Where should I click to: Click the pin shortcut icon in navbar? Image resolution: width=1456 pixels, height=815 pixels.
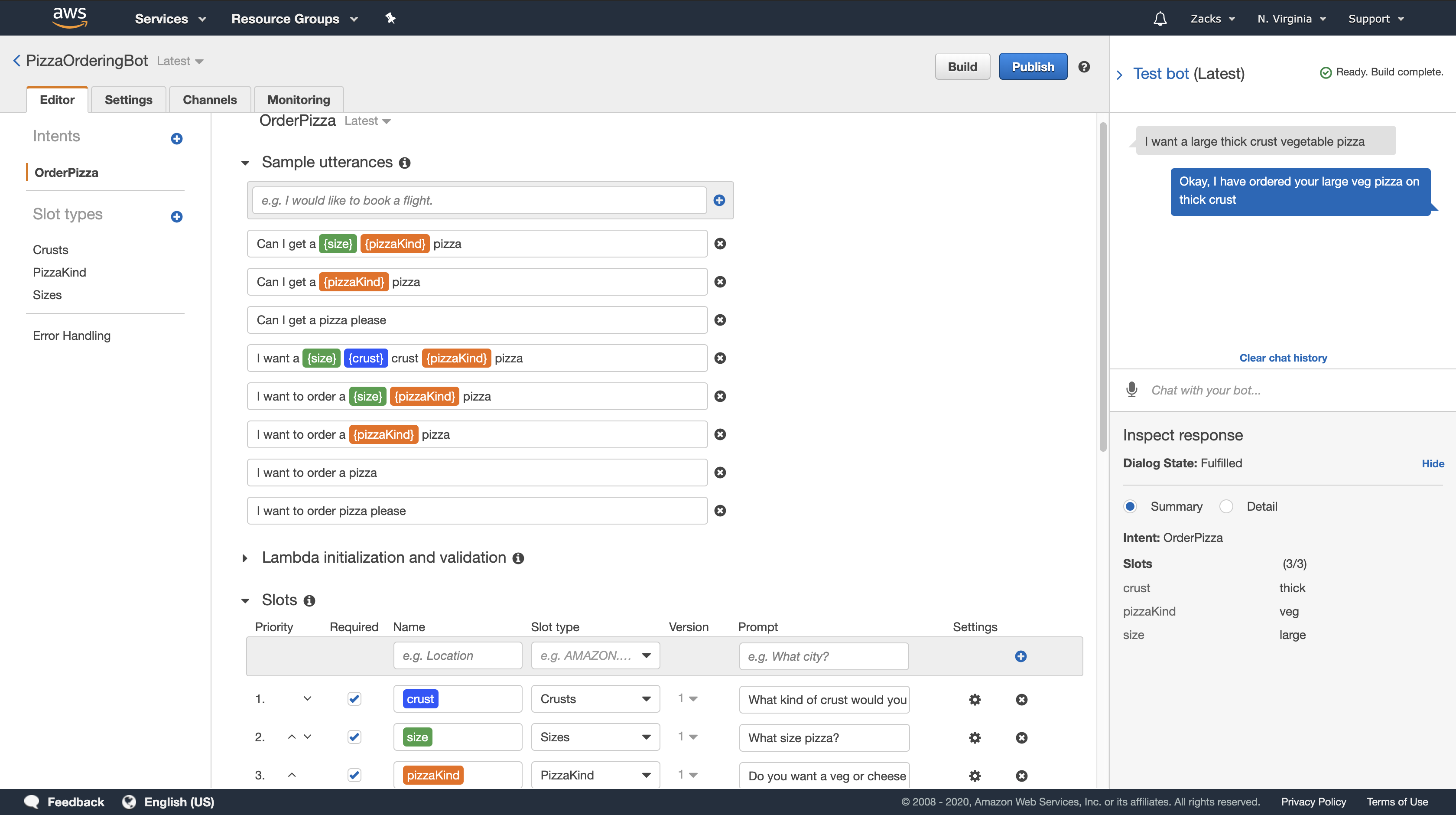tap(390, 19)
